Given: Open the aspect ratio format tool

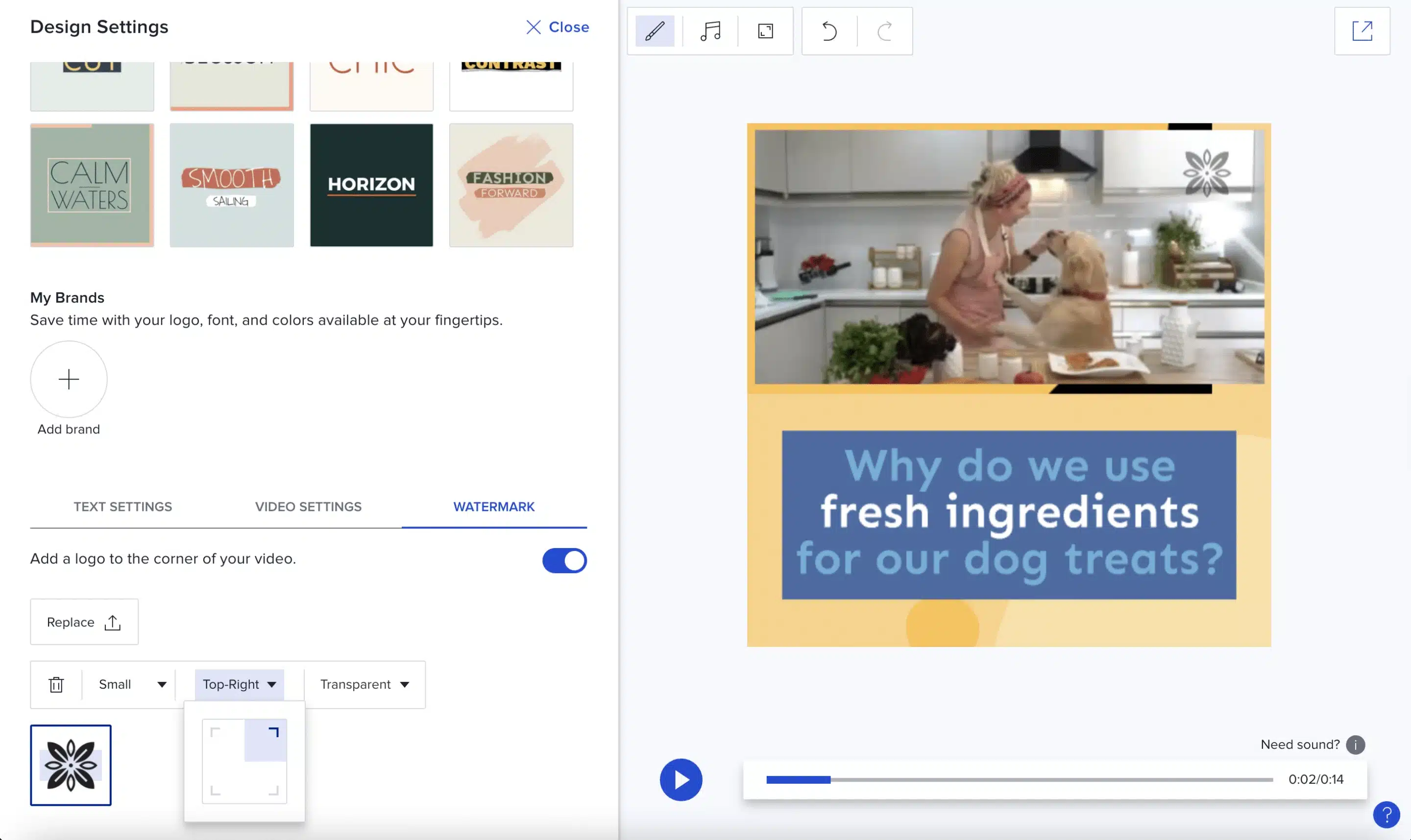Looking at the screenshot, I should tap(766, 31).
